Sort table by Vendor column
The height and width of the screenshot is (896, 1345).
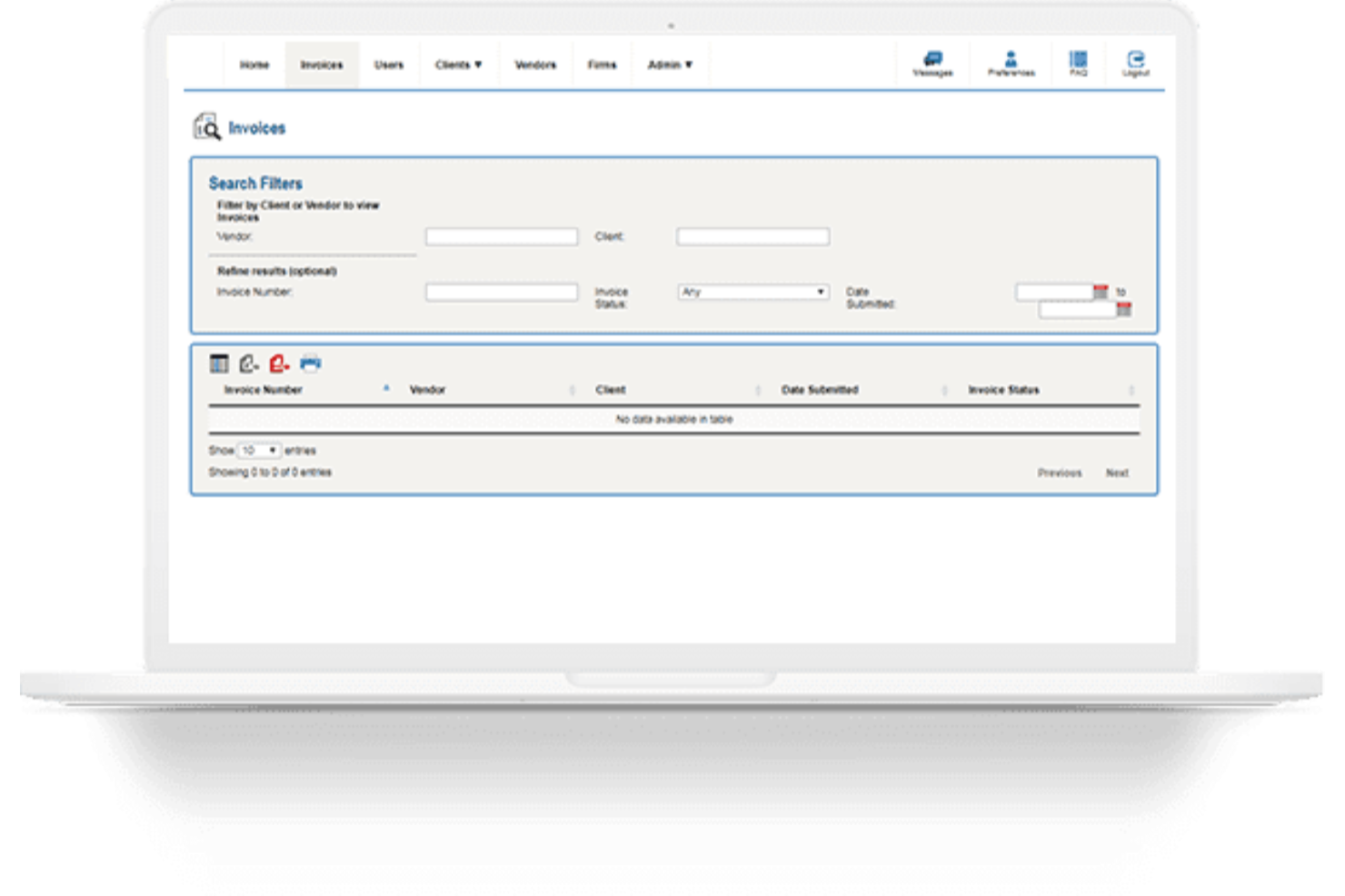click(x=427, y=390)
